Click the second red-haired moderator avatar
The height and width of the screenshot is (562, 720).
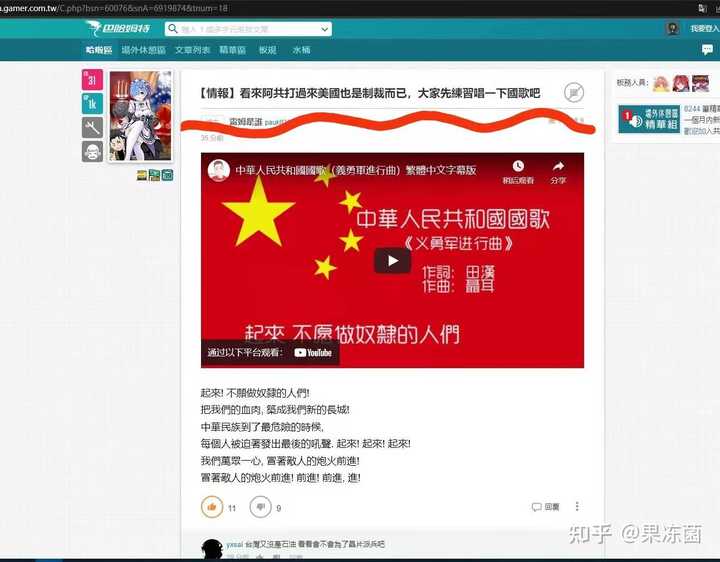681,83
